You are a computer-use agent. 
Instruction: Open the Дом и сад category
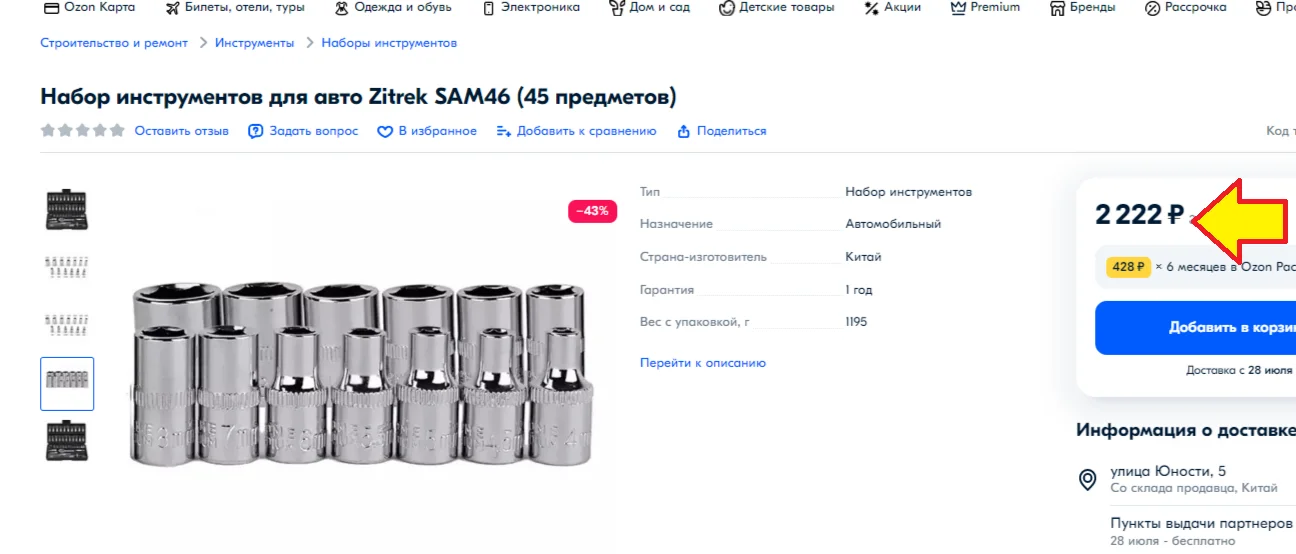tap(649, 7)
